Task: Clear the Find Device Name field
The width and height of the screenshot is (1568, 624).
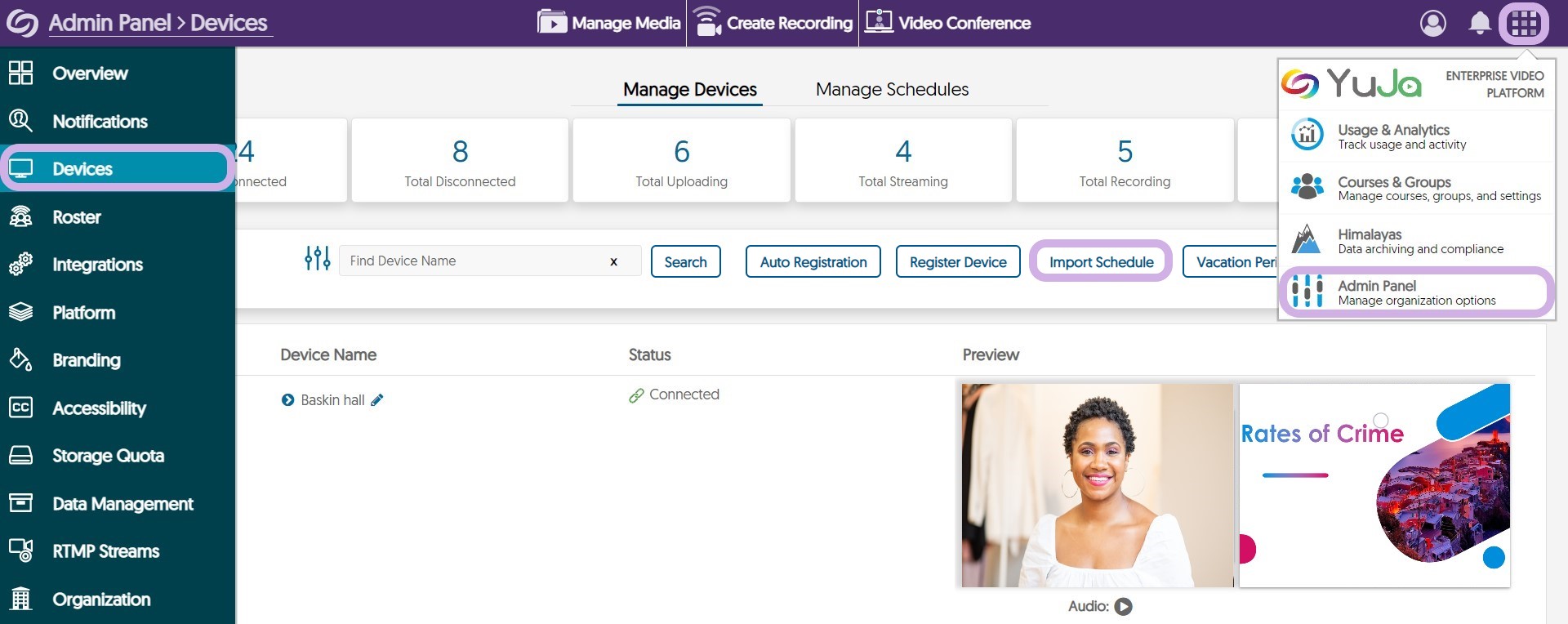Action: [x=613, y=261]
